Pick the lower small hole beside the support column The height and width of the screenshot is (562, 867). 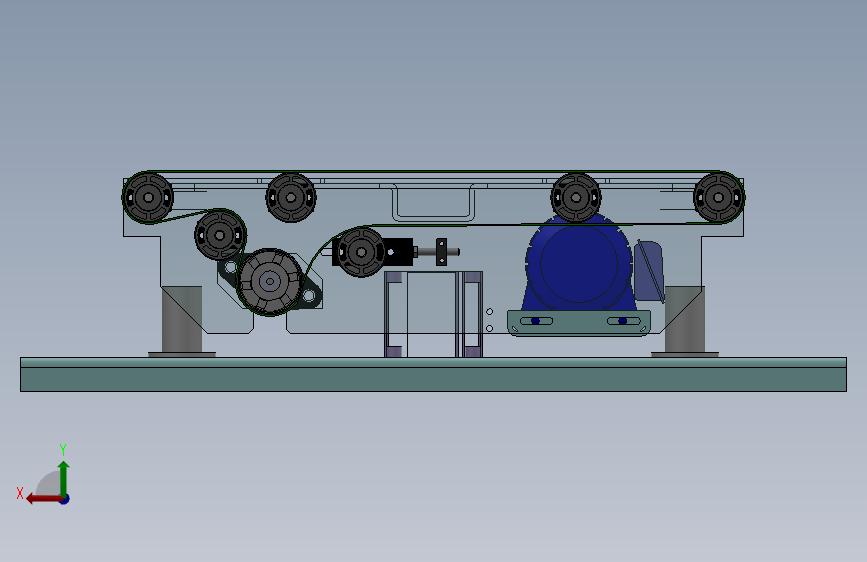click(489, 329)
